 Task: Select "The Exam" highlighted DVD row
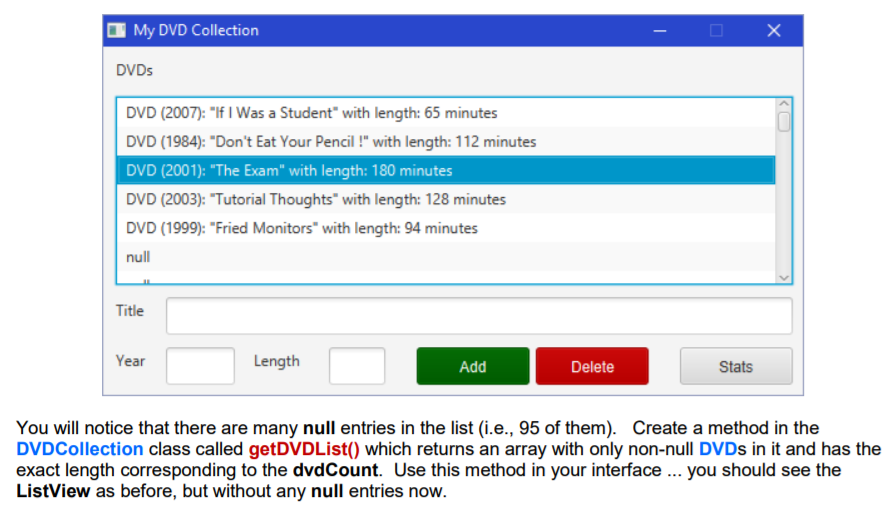tap(446, 170)
